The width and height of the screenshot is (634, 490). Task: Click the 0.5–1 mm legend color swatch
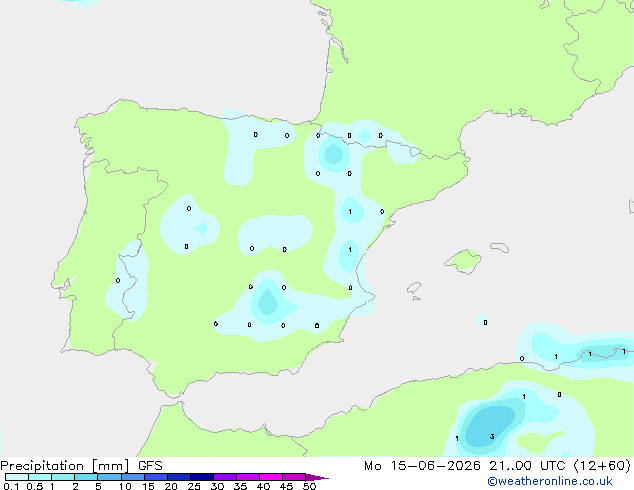(x=40, y=477)
